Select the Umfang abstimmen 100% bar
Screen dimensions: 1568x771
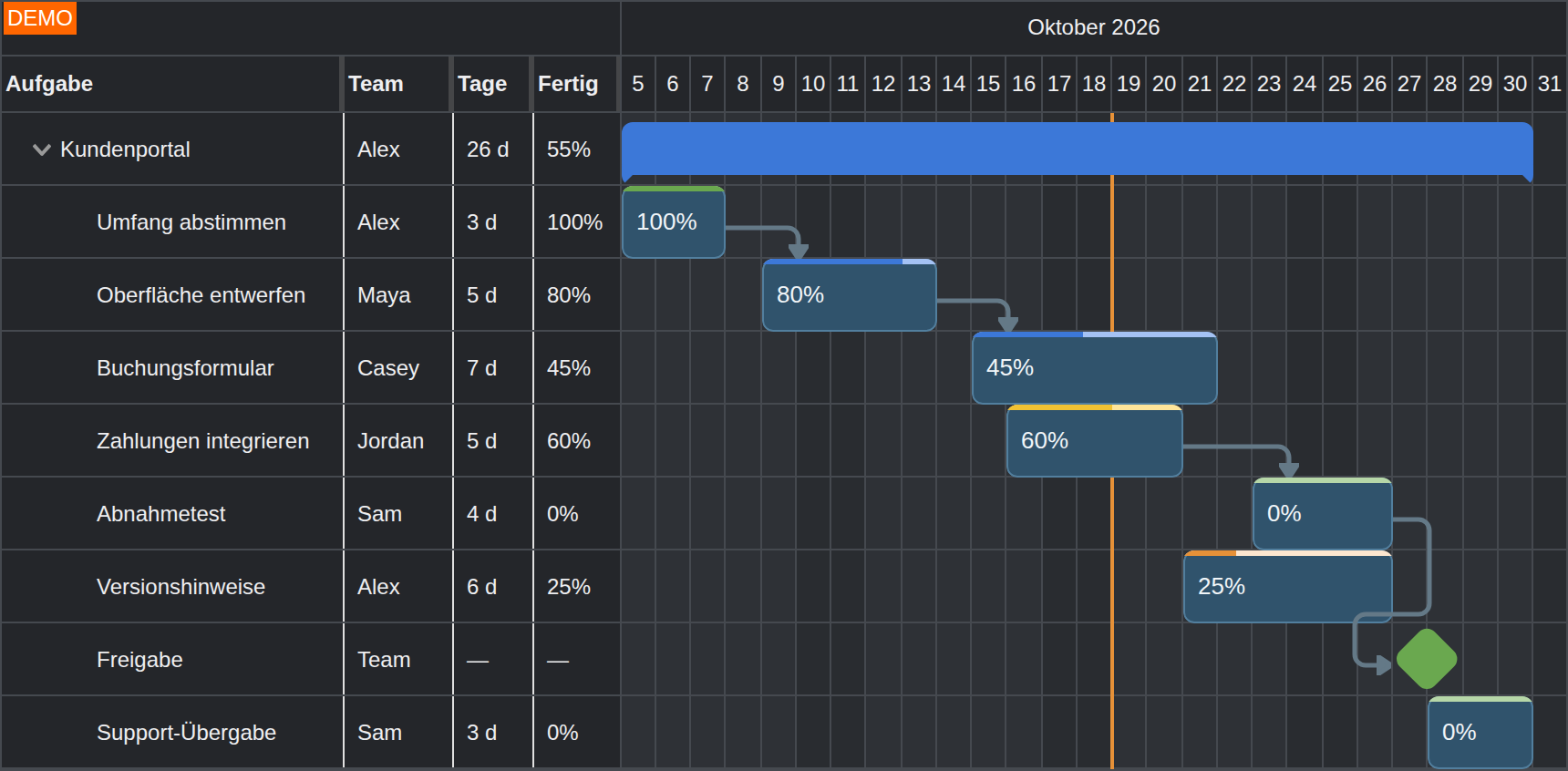[673, 222]
